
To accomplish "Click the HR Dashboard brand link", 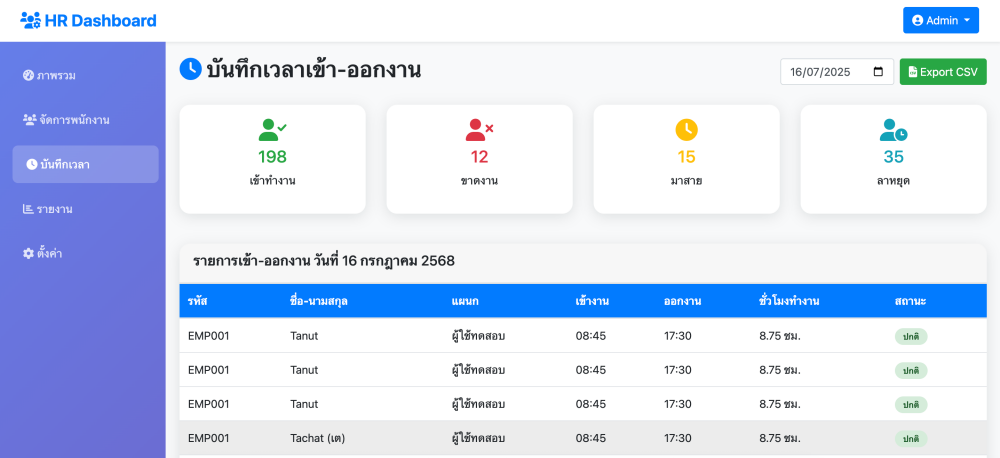I will click(x=88, y=20).
